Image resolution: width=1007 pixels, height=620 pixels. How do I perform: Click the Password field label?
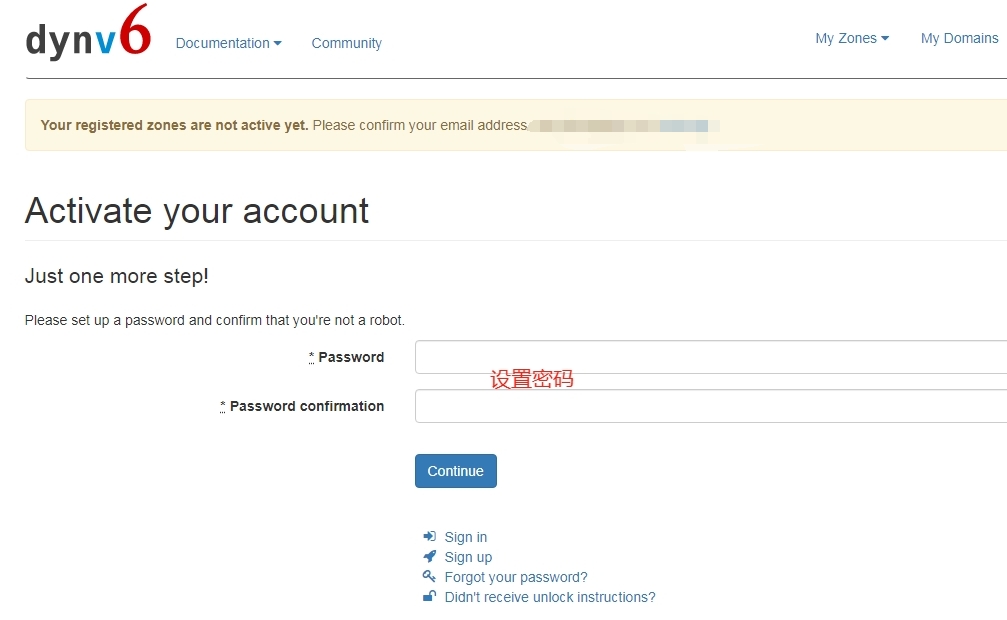point(351,357)
